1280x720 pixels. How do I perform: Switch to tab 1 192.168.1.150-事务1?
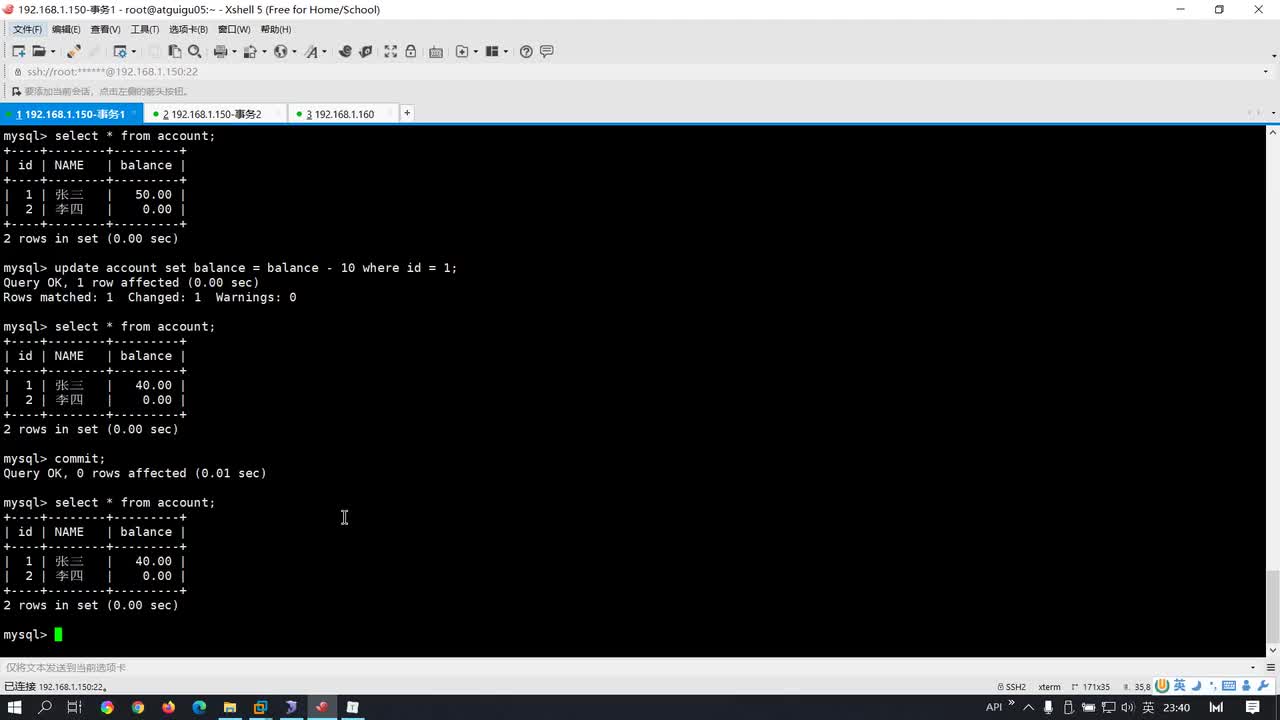(71, 114)
